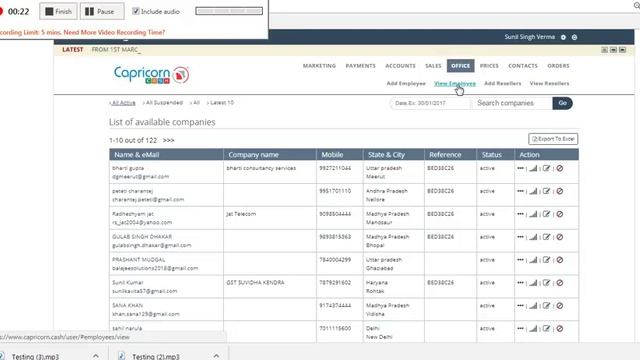
Task: Open the CONTACTS menu
Action: 523,66
